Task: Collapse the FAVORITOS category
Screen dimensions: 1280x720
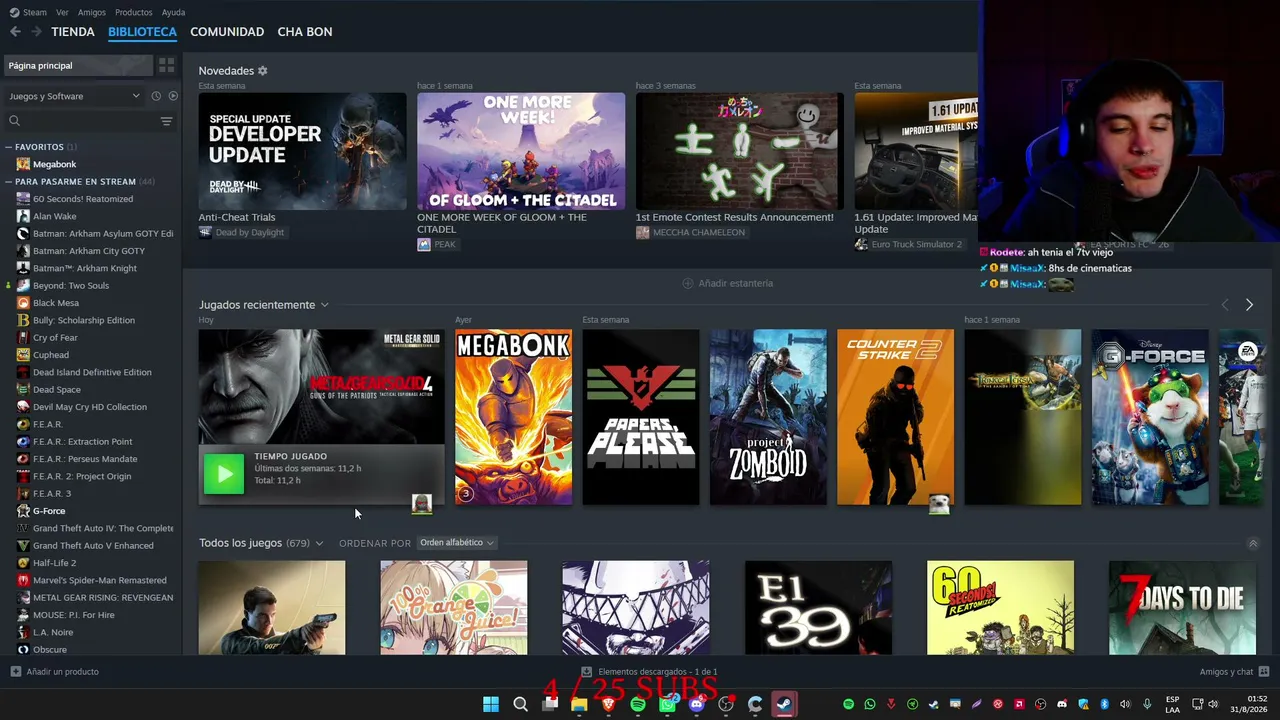Action: pyautogui.click(x=8, y=147)
